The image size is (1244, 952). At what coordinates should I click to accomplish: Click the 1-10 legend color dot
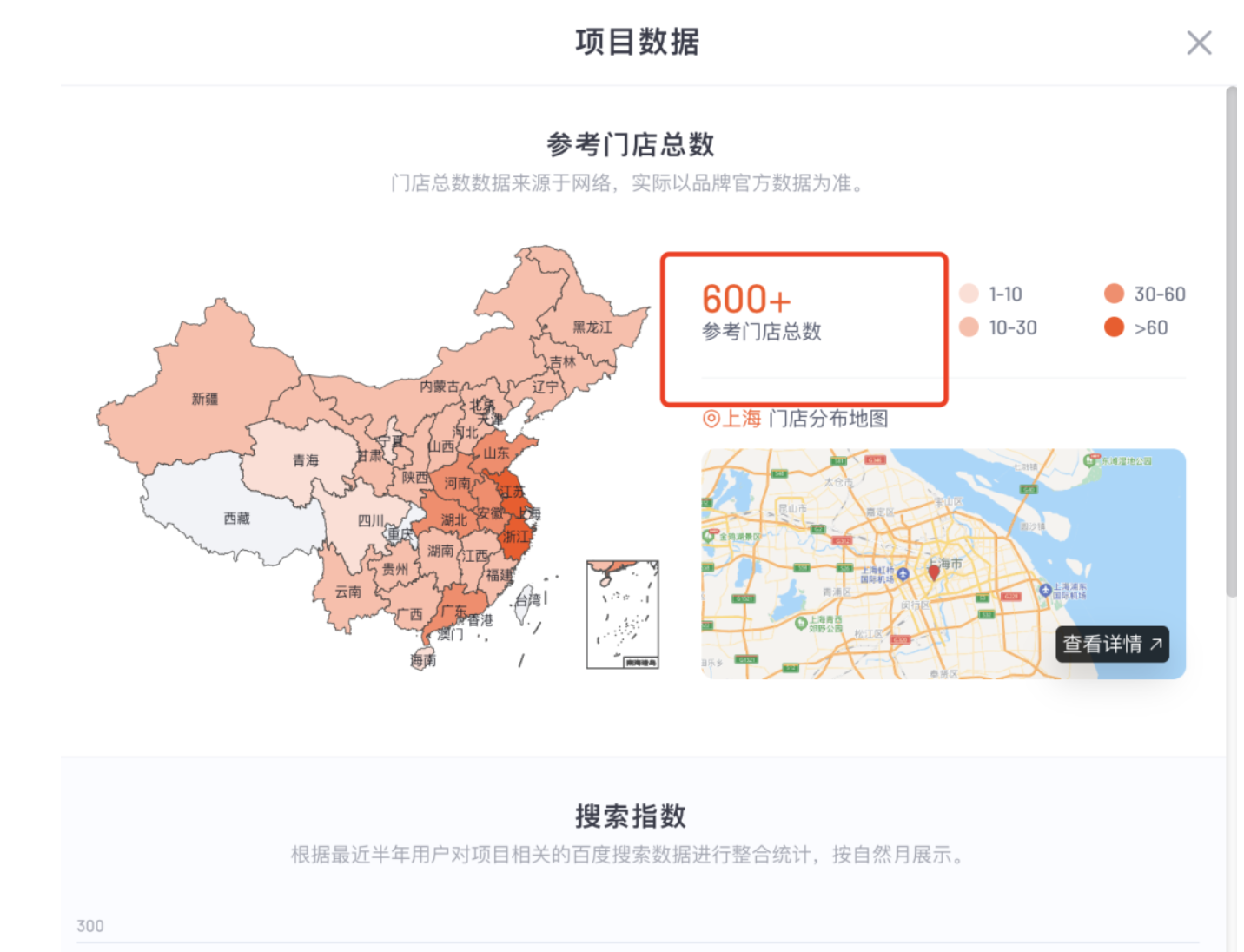coord(969,294)
